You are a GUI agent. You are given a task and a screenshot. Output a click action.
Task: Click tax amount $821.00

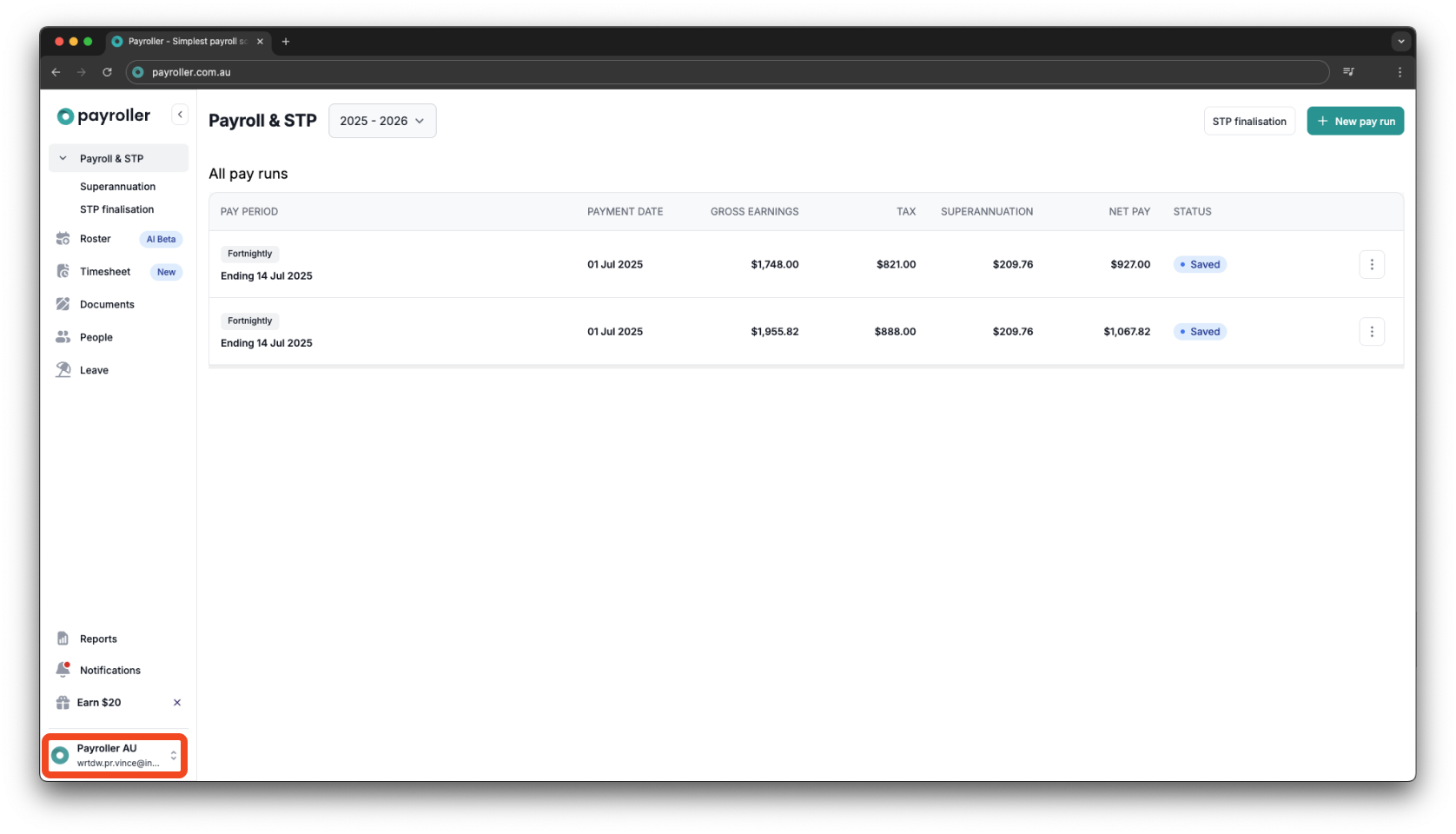click(x=896, y=264)
